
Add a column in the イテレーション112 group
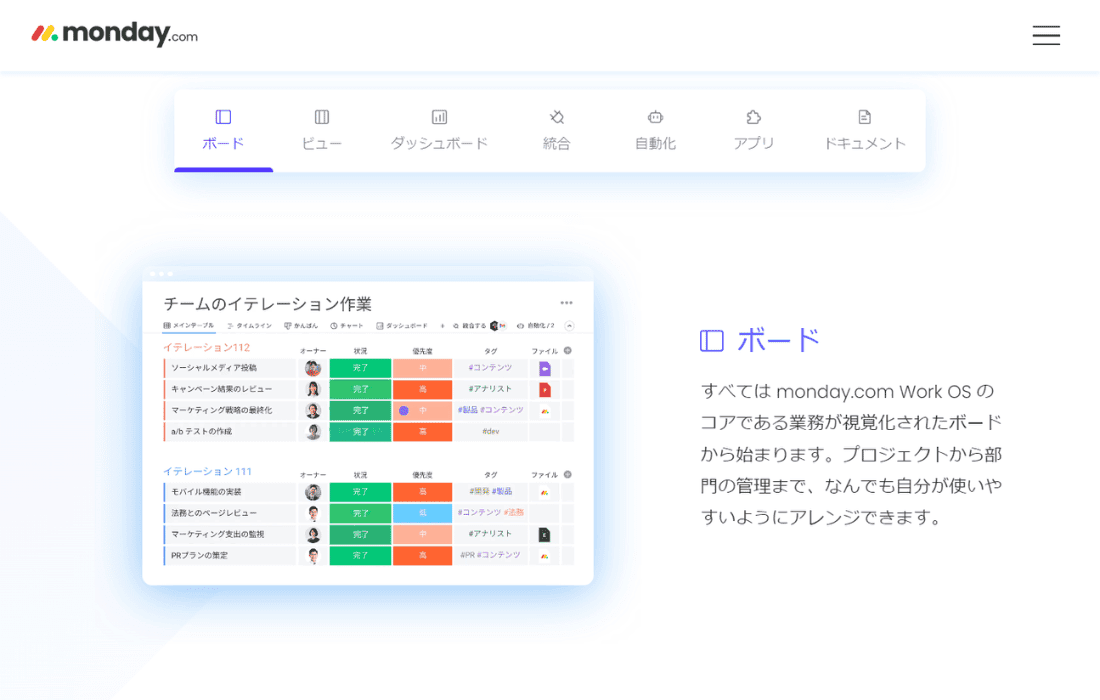tap(568, 350)
